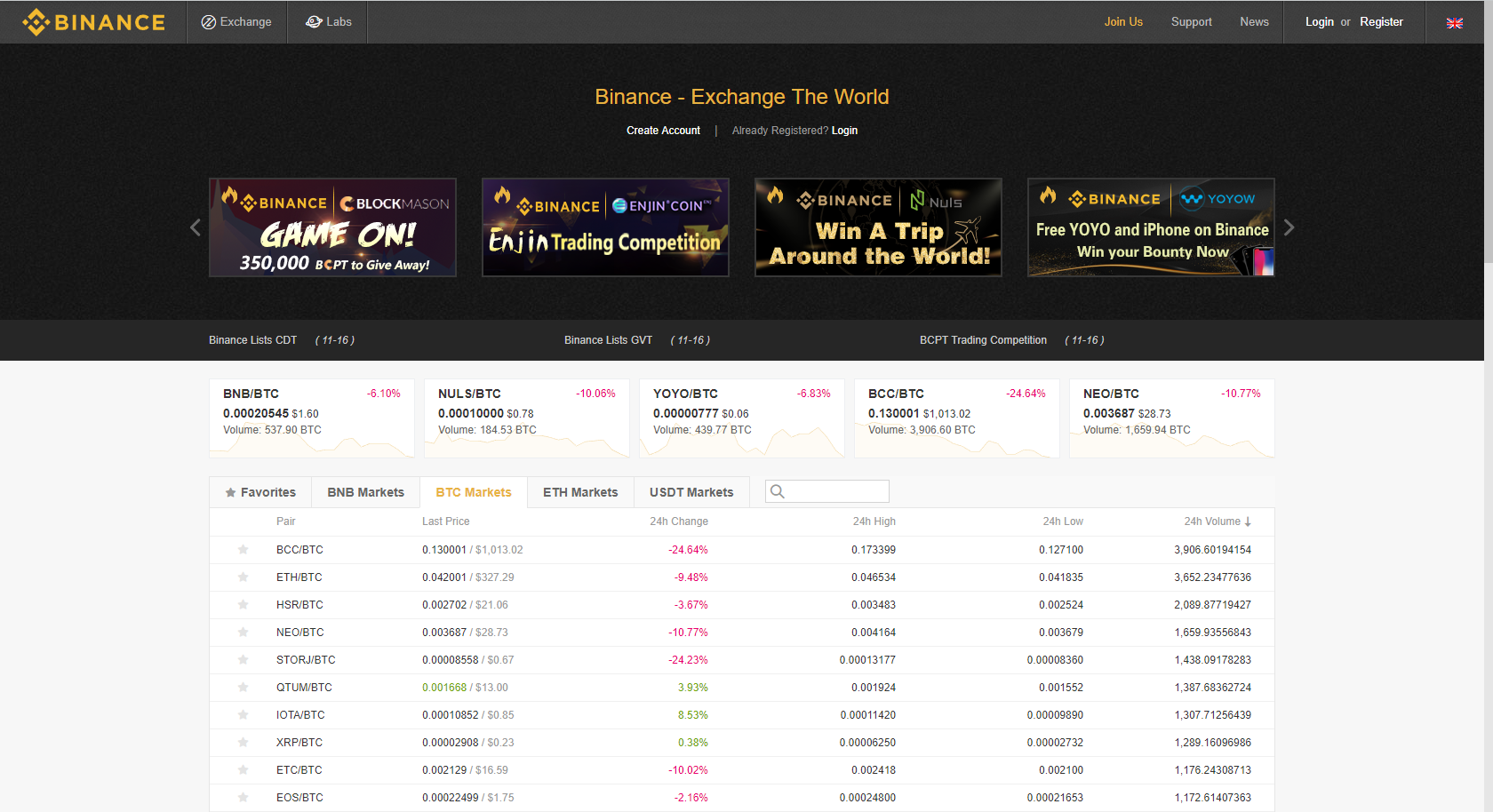Image resolution: width=1493 pixels, height=812 pixels.
Task: Select the QTUM/BTC pair row text
Action: pos(304,688)
